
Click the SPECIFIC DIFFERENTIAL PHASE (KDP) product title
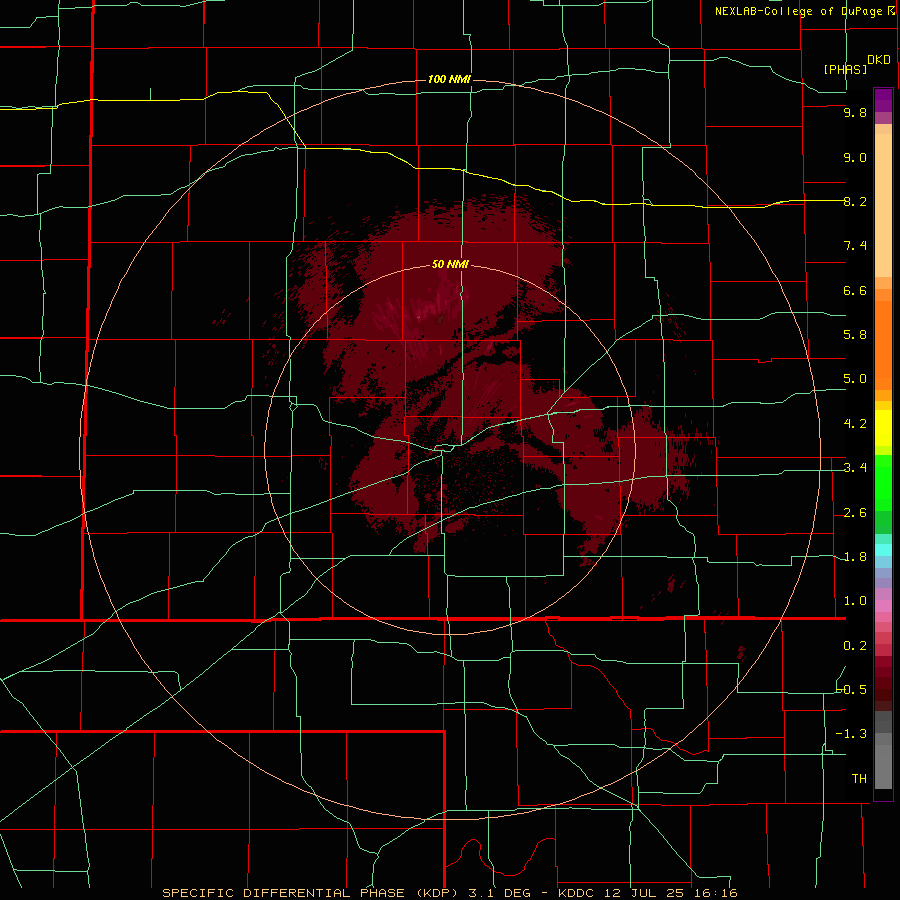pos(309,893)
